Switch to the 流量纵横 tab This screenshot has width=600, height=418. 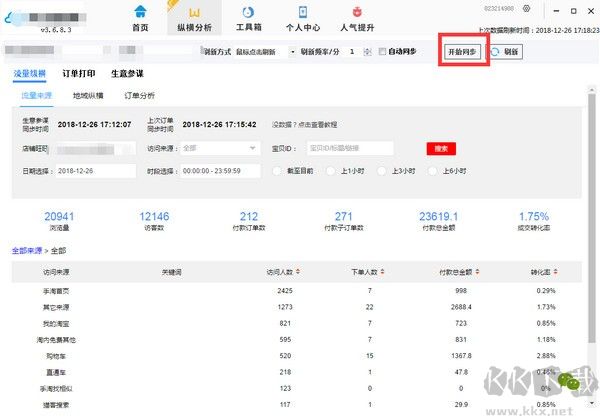point(30,73)
